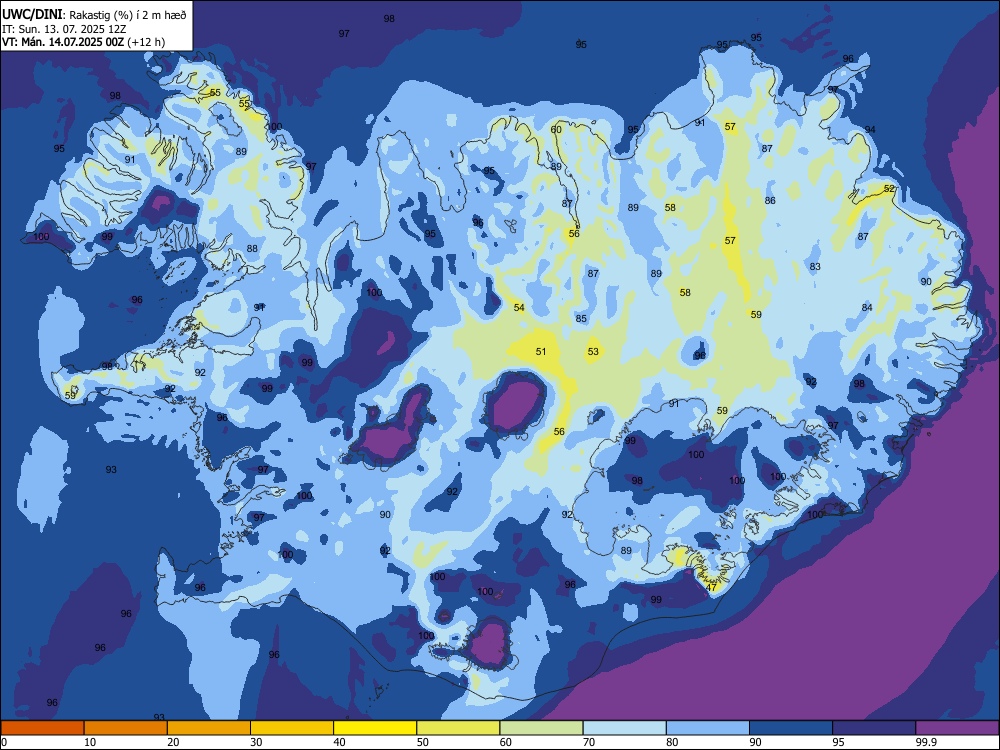1000x750 pixels.
Task: Click the map value 84
Action: pos(867,307)
